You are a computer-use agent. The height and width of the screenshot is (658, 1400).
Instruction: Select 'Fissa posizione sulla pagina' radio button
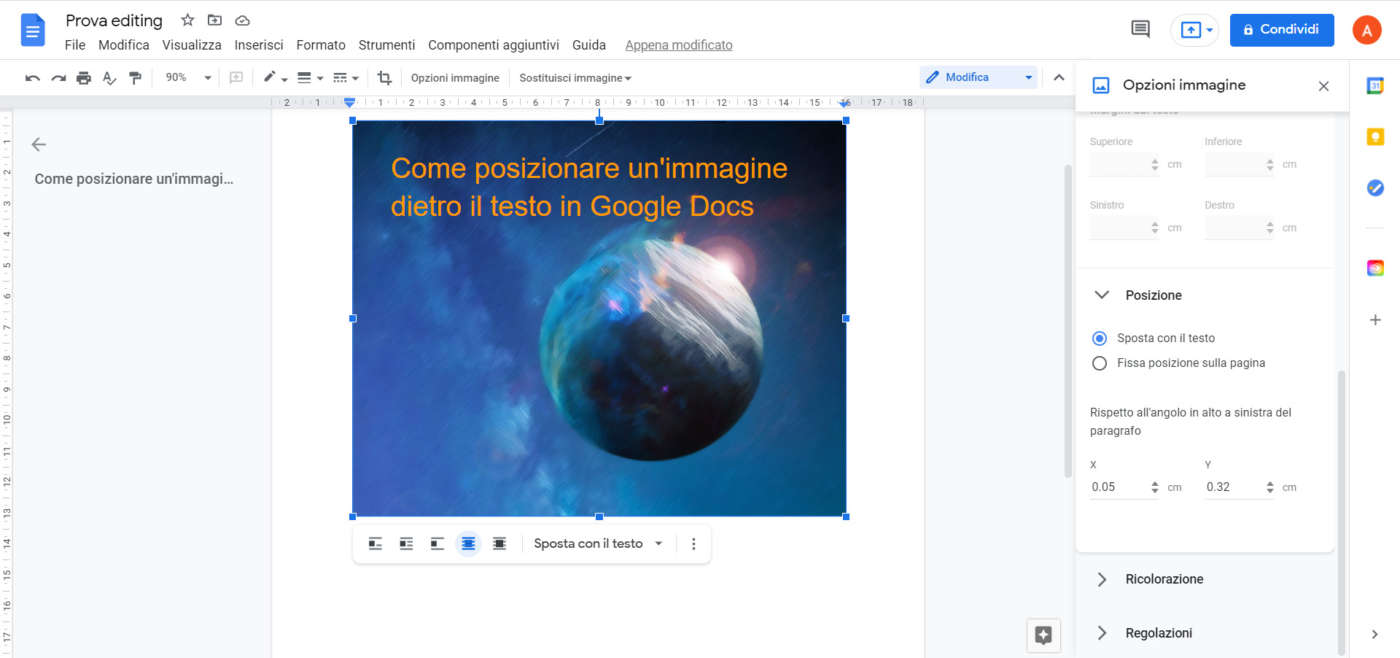[x=1100, y=363]
